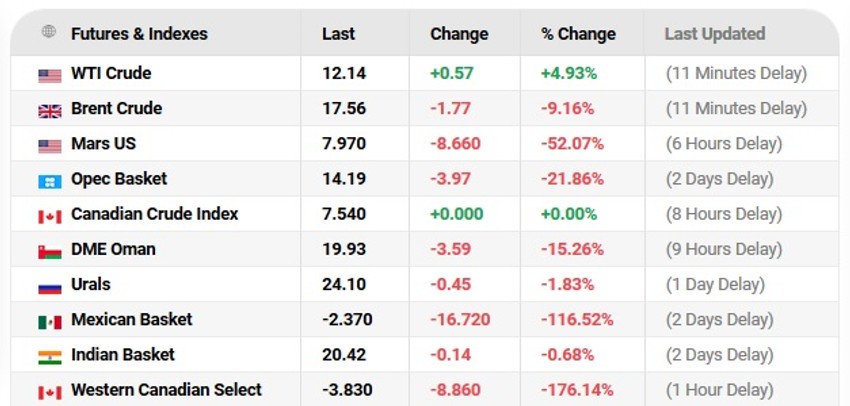Click the % Change column header
Screen dimensions: 850x406
pos(578,34)
